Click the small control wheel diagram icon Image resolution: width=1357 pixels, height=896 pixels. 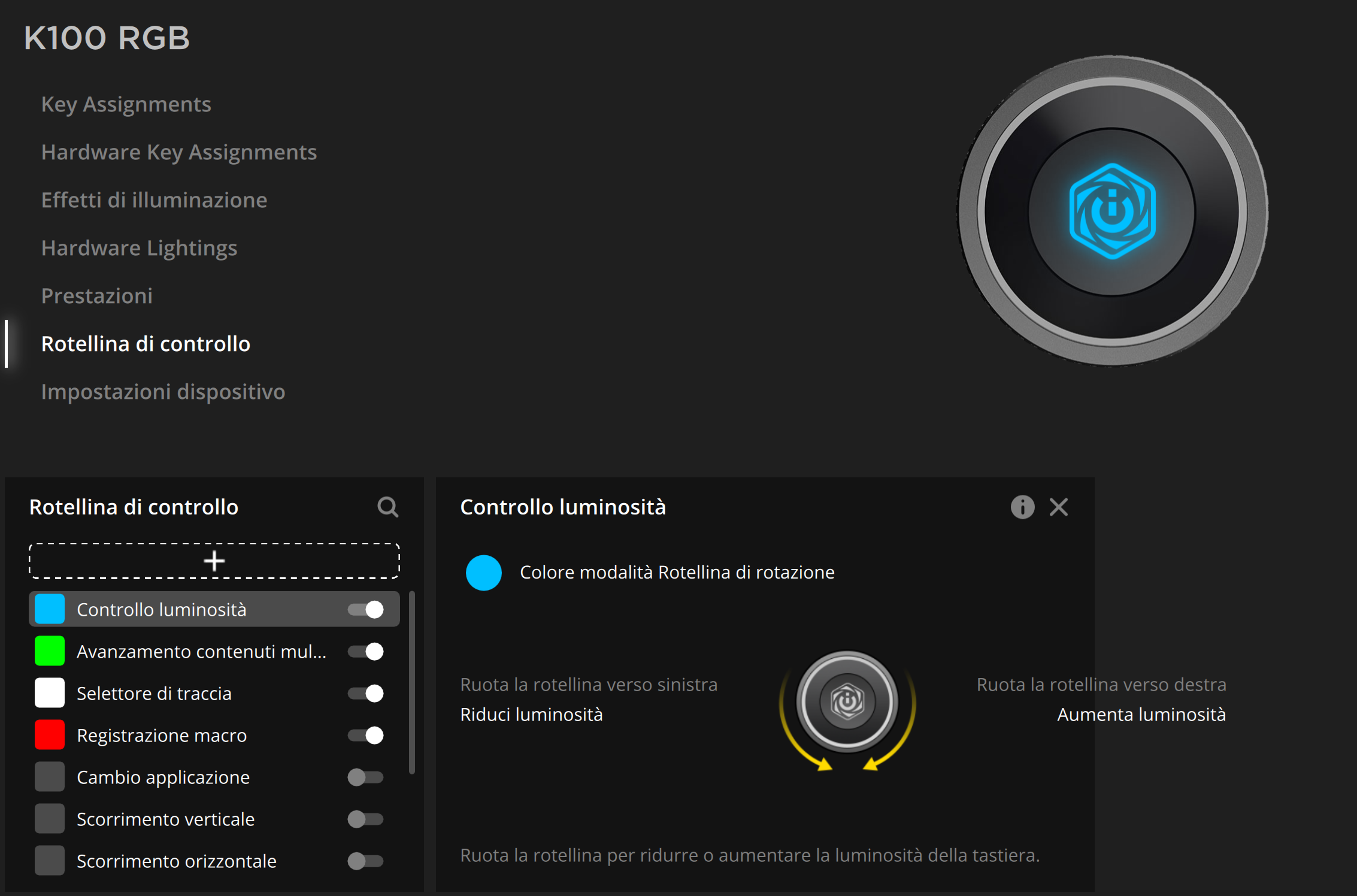(x=847, y=701)
